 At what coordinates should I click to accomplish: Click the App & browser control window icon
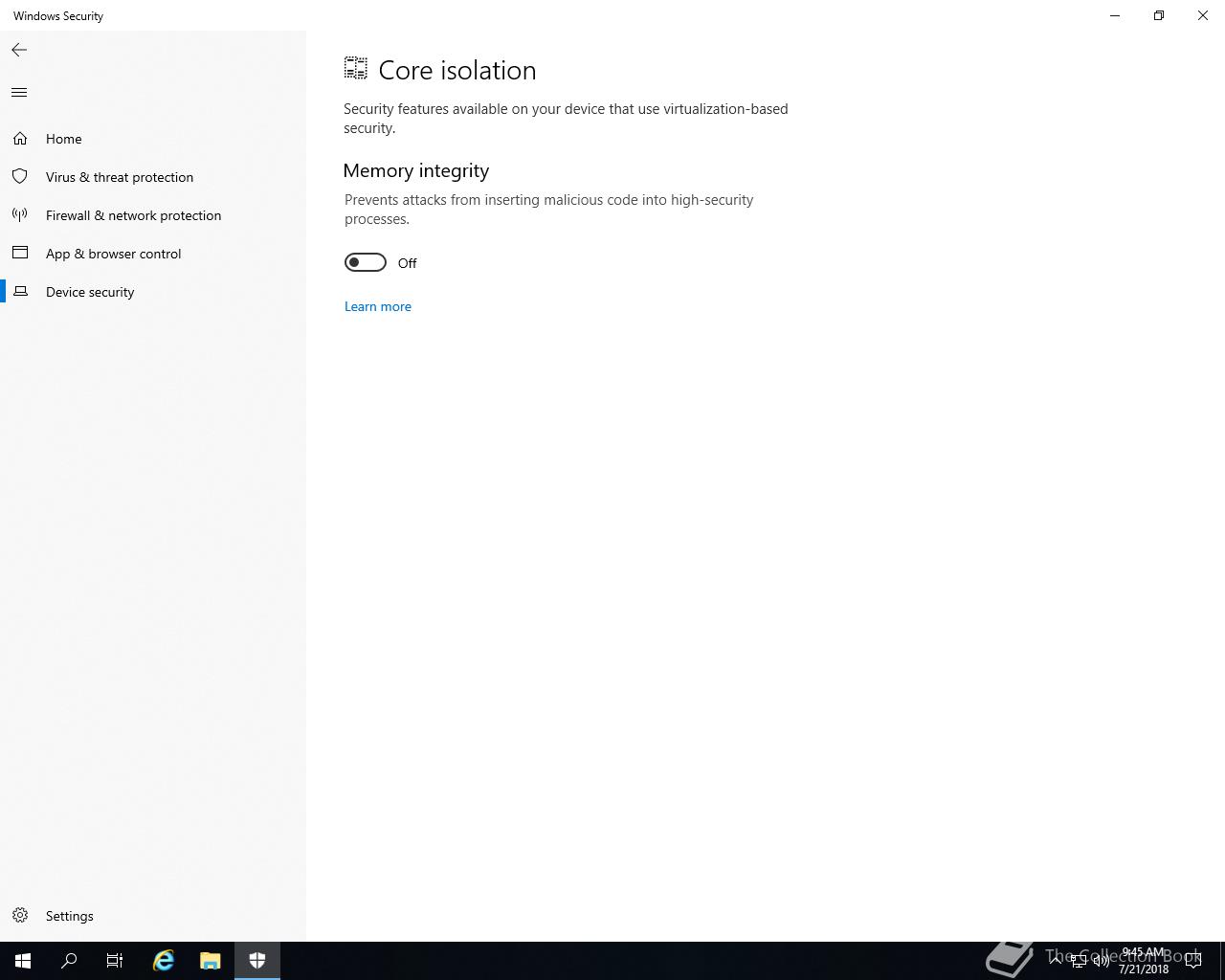pyautogui.click(x=20, y=254)
